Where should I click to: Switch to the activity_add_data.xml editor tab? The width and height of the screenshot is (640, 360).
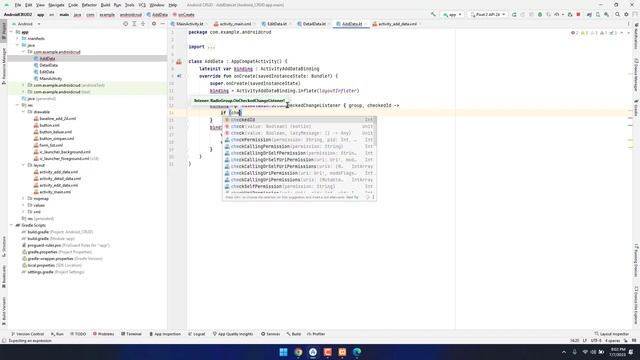click(x=397, y=24)
